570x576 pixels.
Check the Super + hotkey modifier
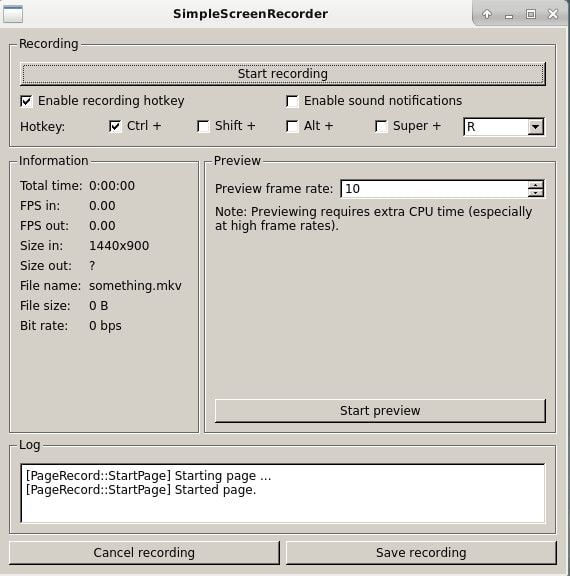click(x=381, y=126)
